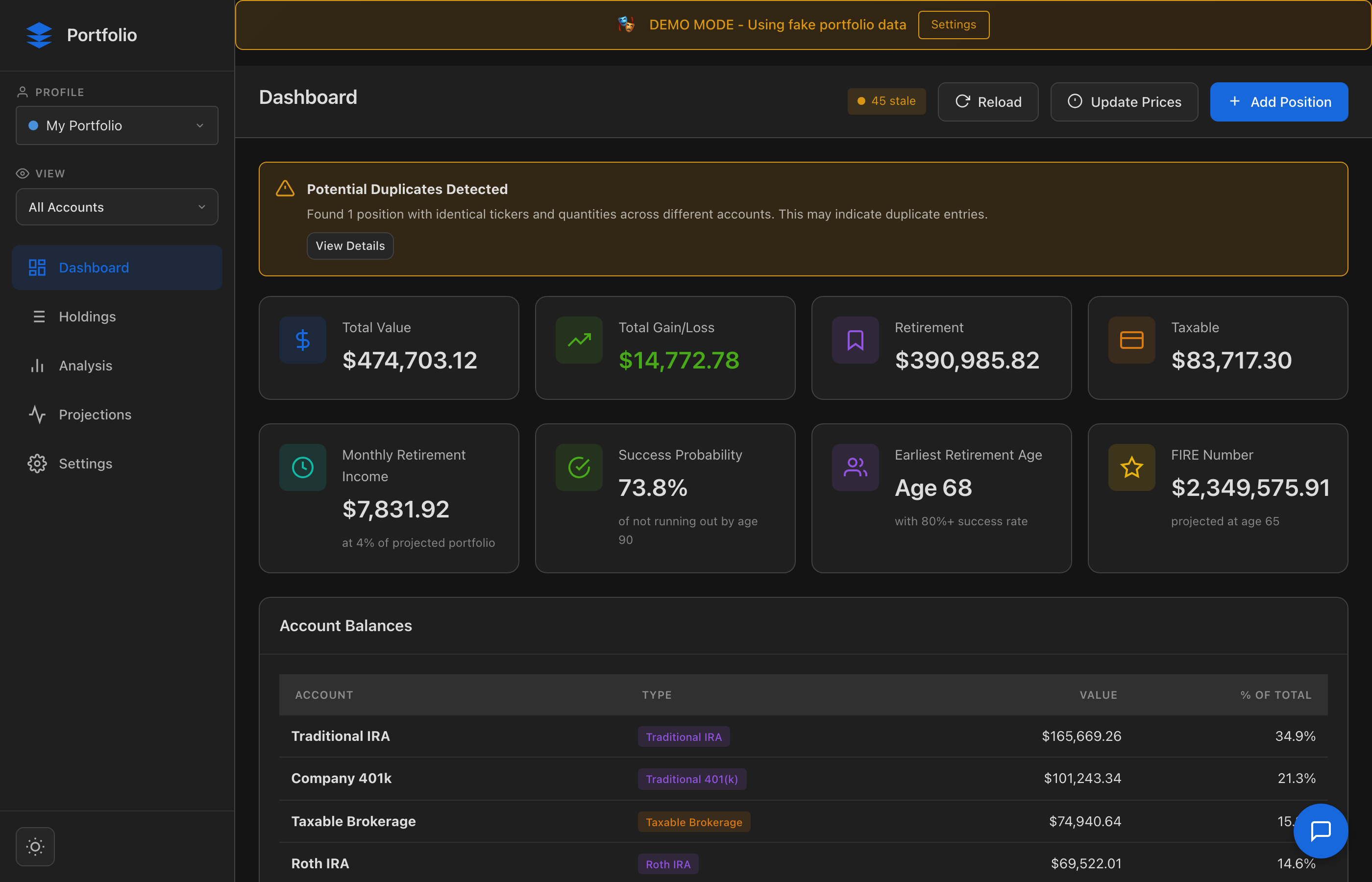Click the eye icon next to VIEW label
1372x882 pixels.
point(23,173)
